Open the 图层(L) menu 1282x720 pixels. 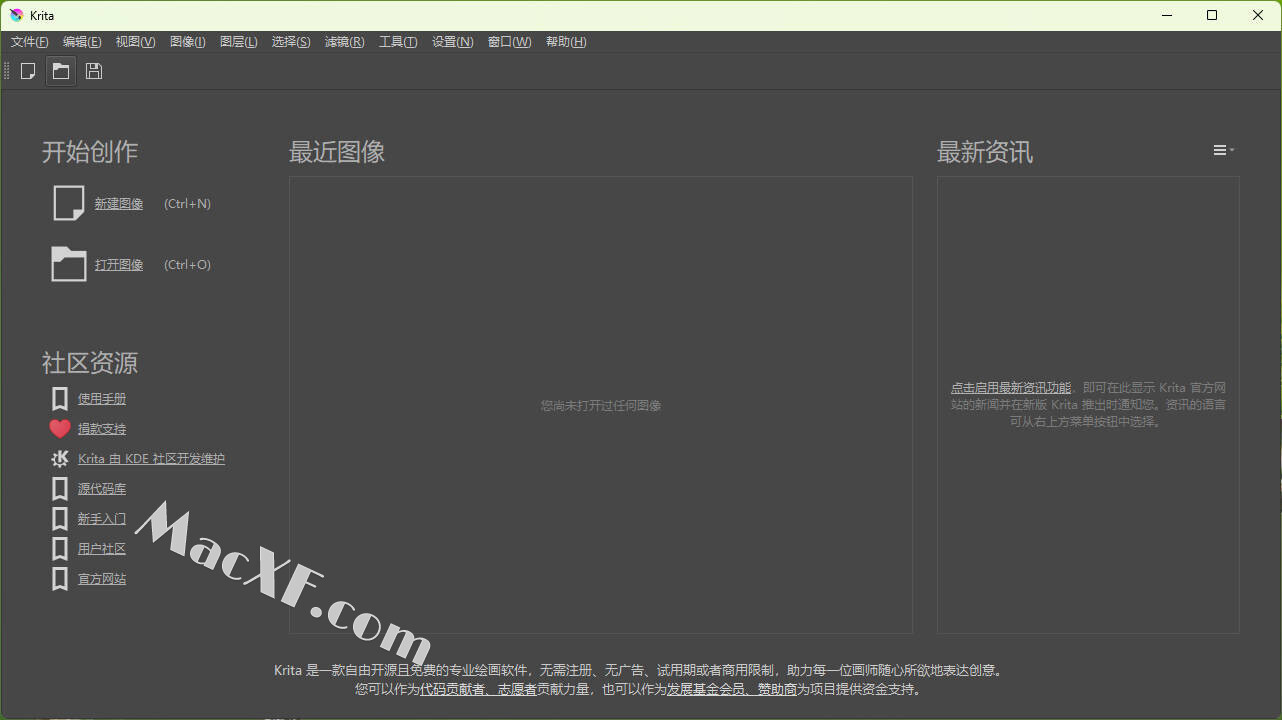(238, 42)
